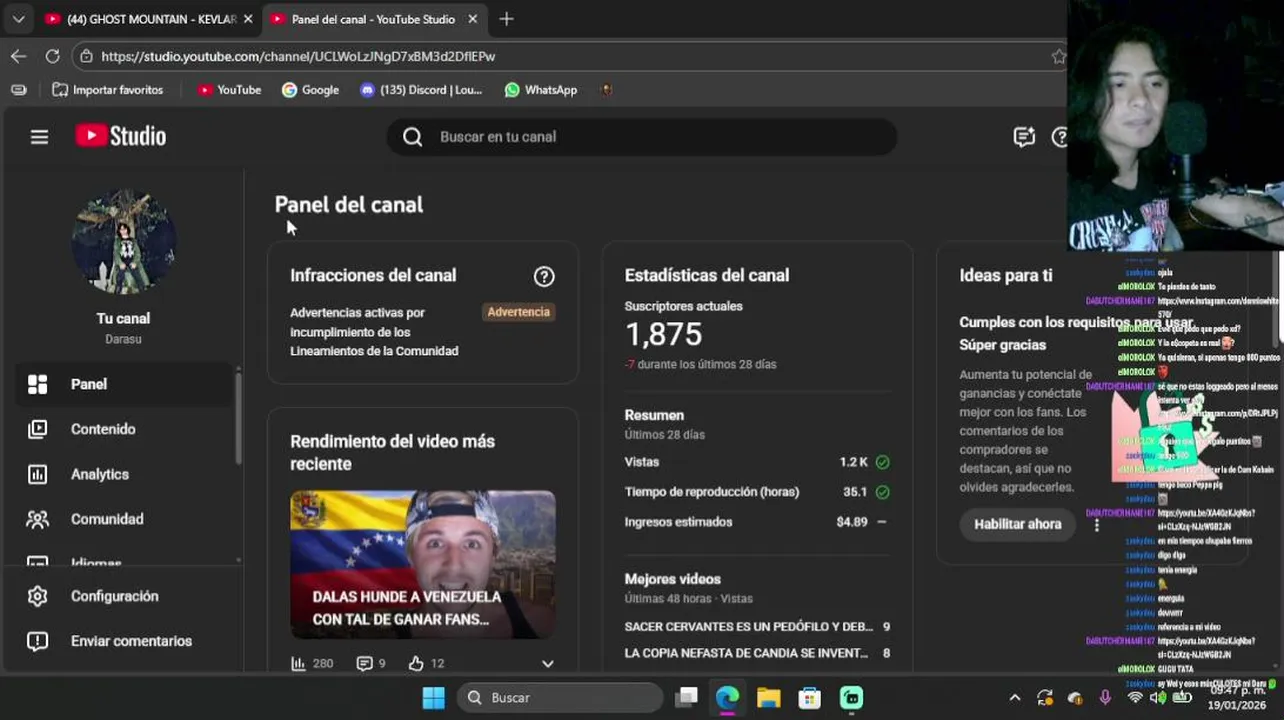This screenshot has width=1284, height=720.
Task: Click the 1,875 subscriber count
Action: coord(664,335)
